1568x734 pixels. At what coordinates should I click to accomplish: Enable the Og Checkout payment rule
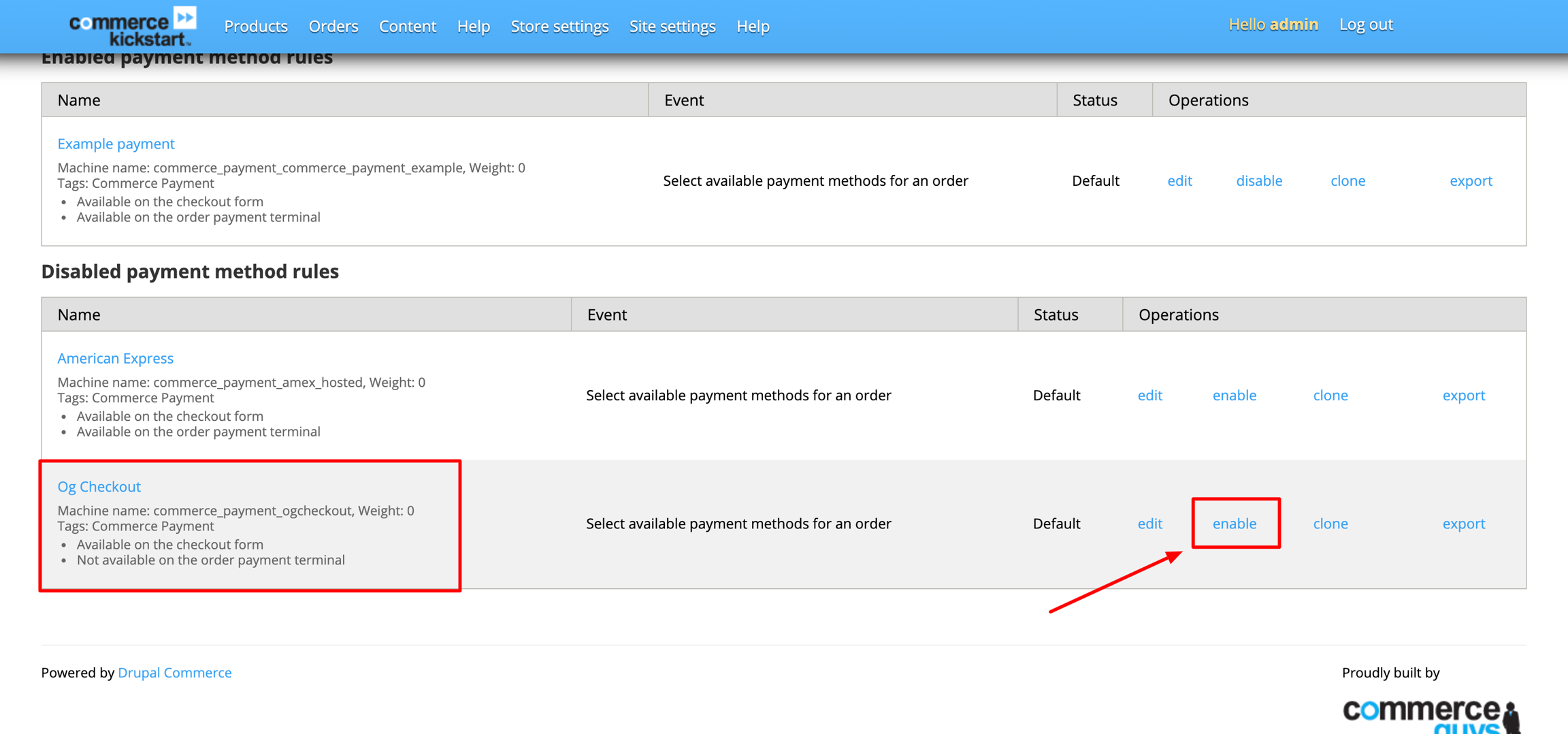(x=1234, y=524)
